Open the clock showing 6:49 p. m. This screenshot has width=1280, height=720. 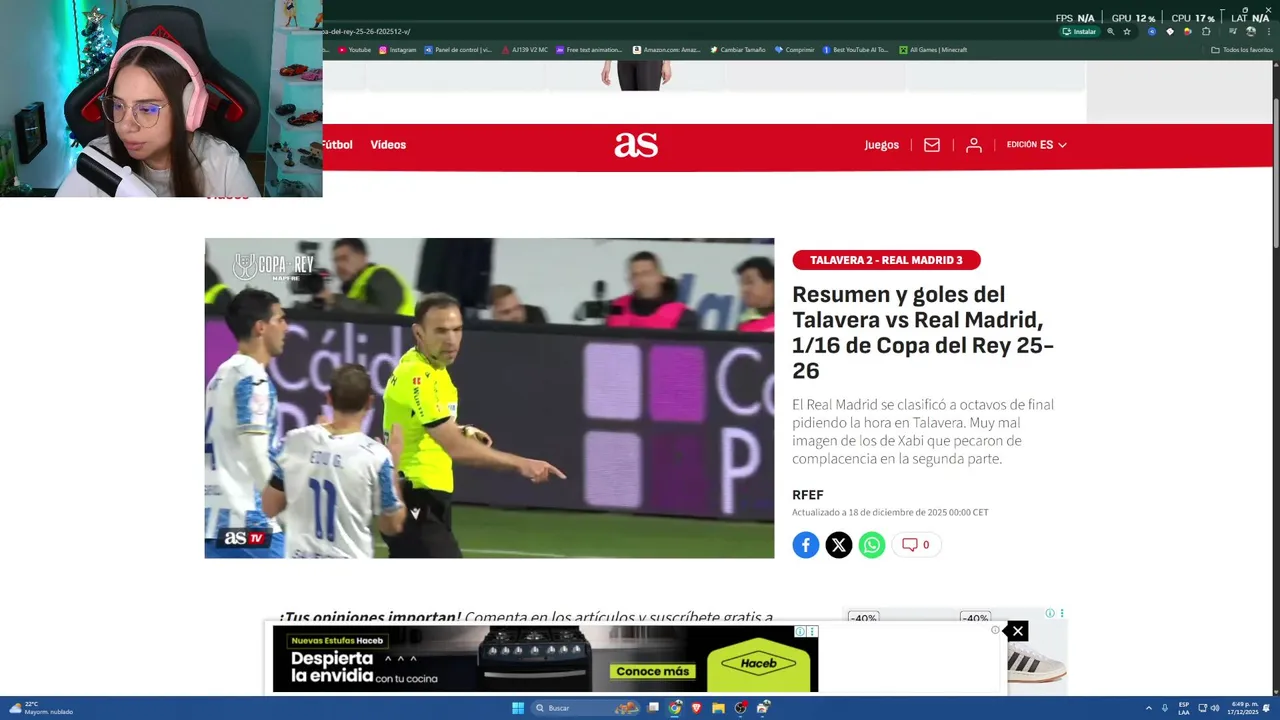tap(1243, 708)
